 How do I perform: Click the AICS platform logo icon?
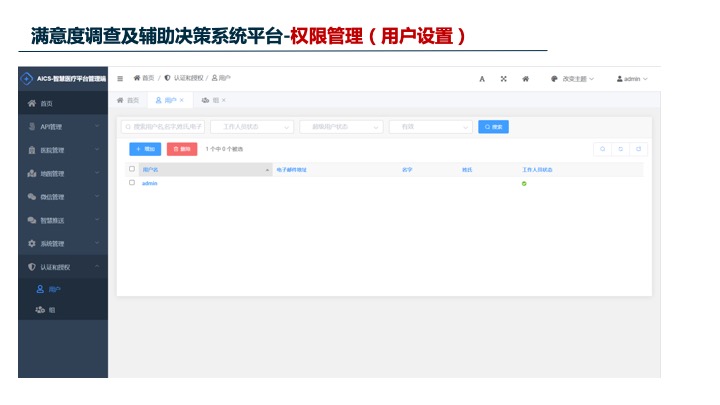tap(27, 79)
